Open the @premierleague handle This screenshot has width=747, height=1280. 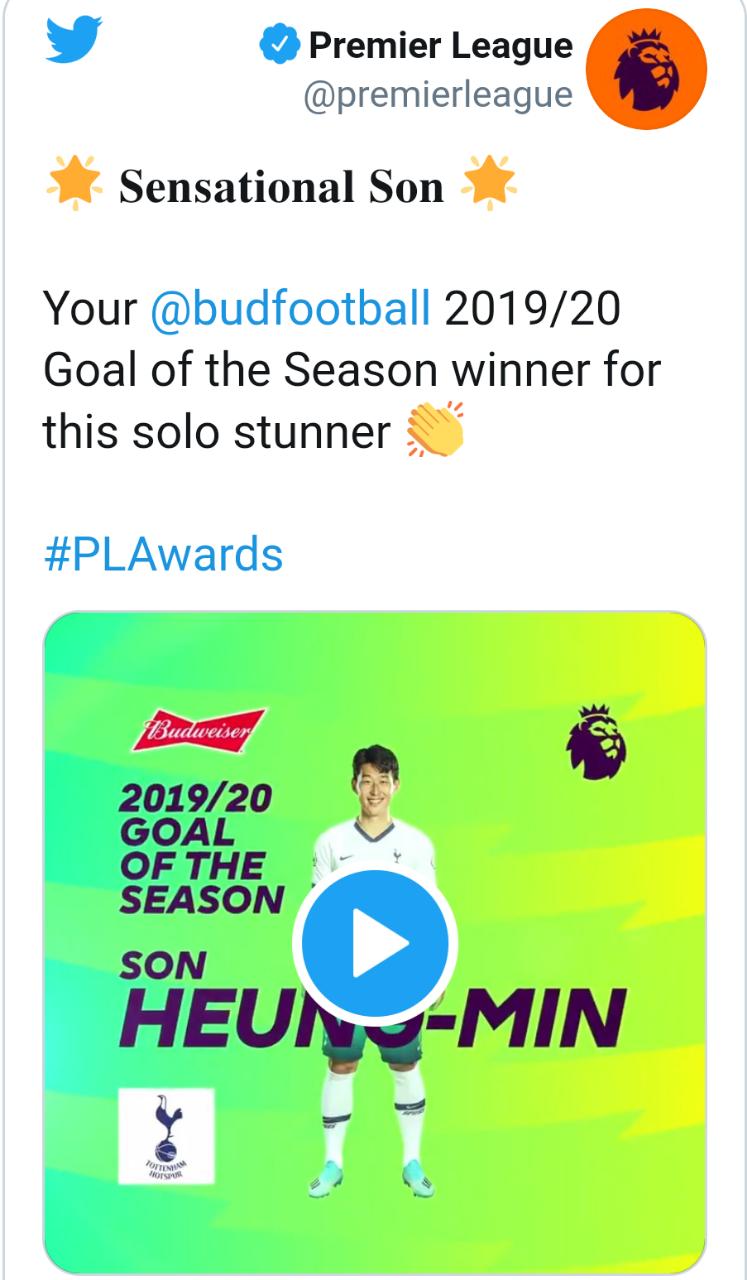(x=438, y=96)
